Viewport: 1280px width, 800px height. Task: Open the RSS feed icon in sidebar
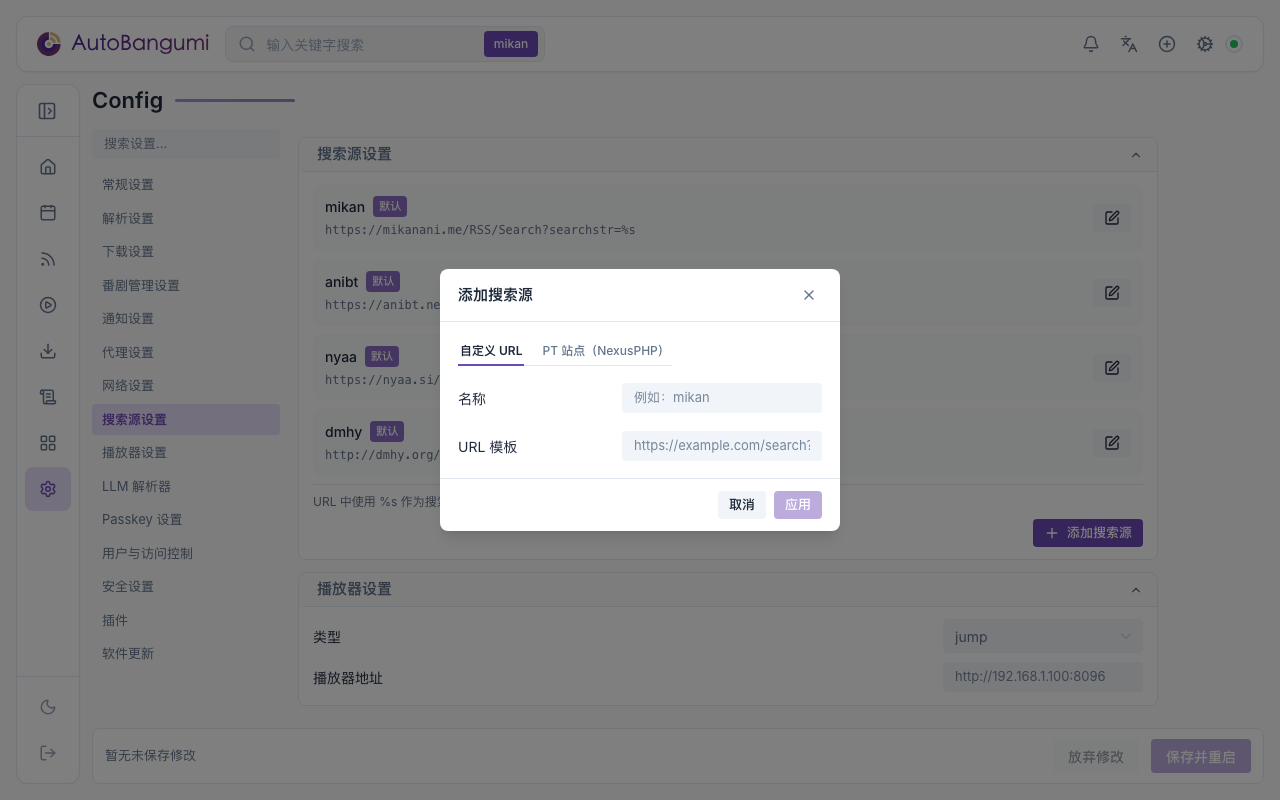coord(48,259)
